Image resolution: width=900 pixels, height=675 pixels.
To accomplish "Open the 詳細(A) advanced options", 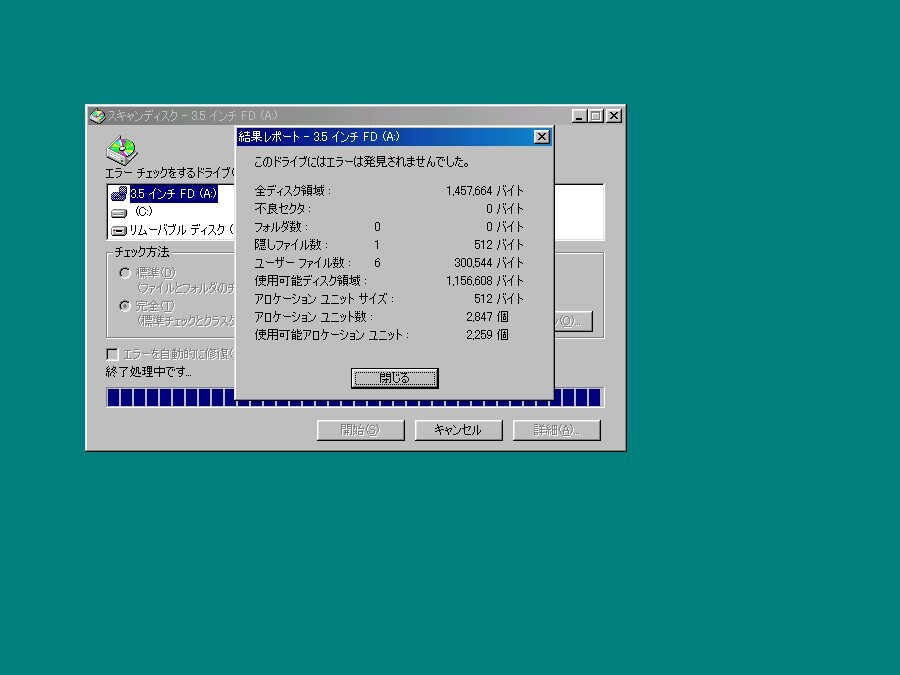I will 556,430.
